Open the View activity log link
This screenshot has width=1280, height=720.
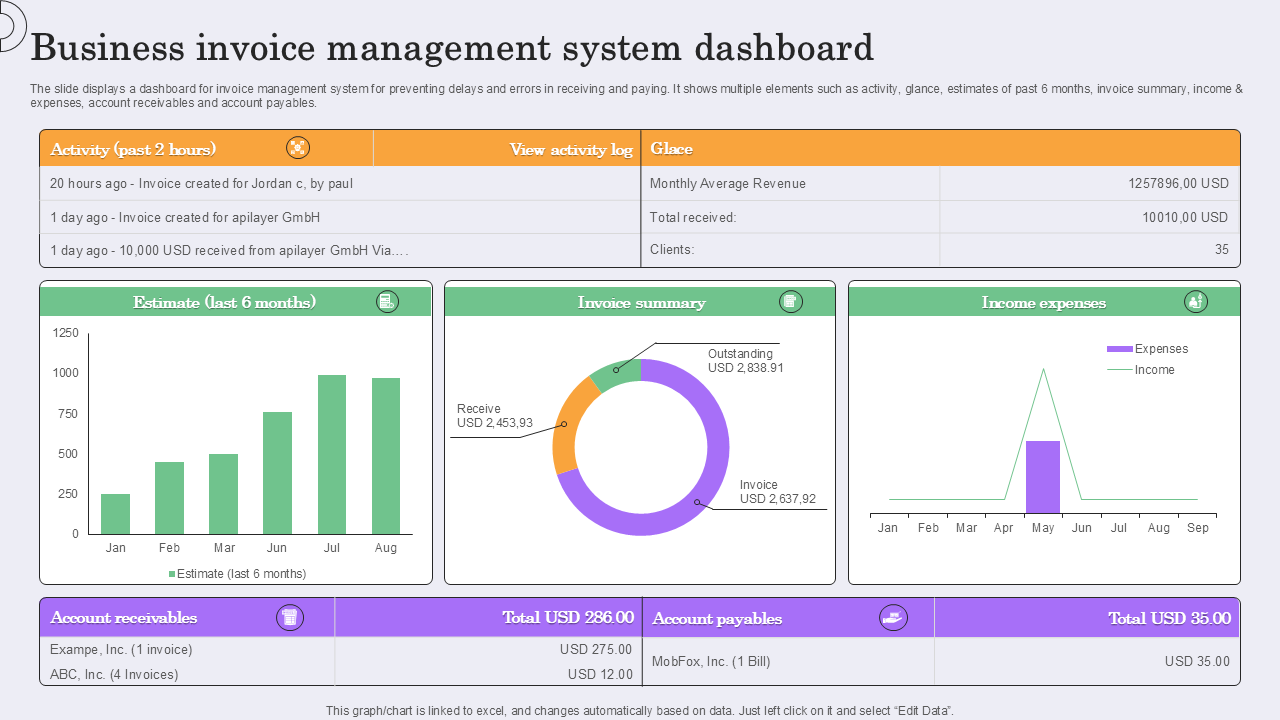tap(571, 149)
